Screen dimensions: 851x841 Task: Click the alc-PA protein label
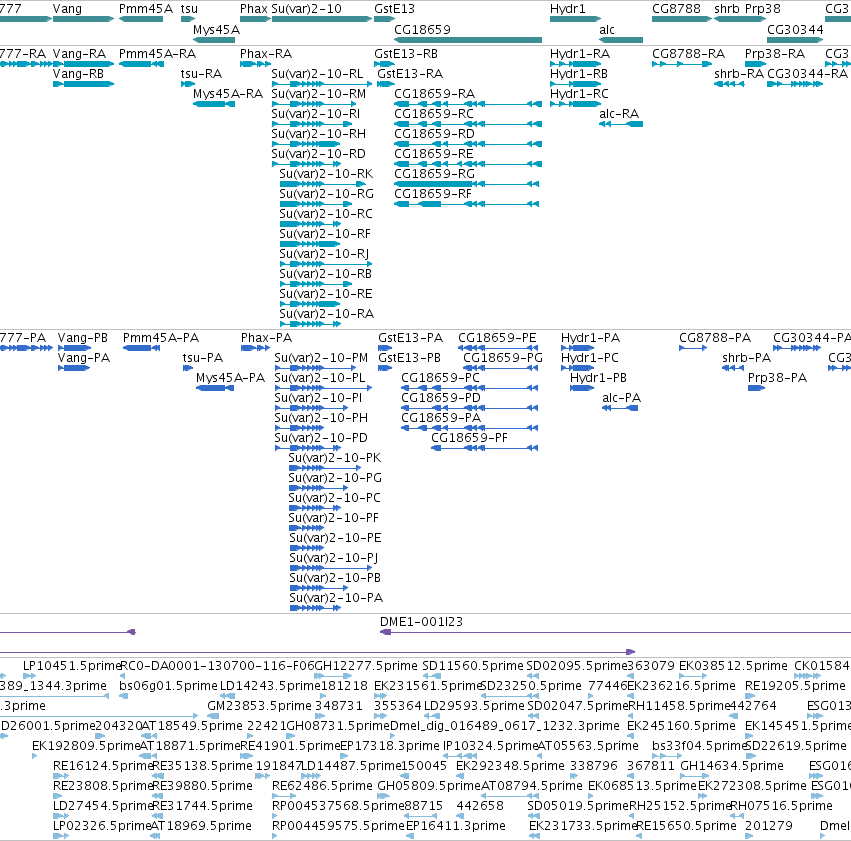click(622, 398)
